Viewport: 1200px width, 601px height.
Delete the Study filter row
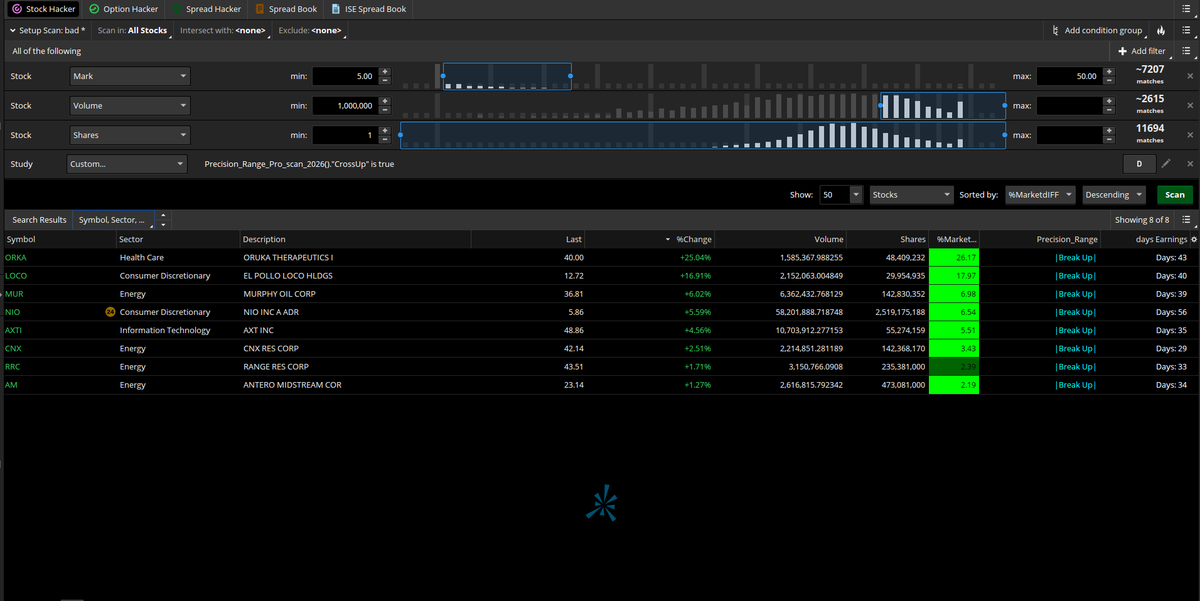click(1190, 164)
